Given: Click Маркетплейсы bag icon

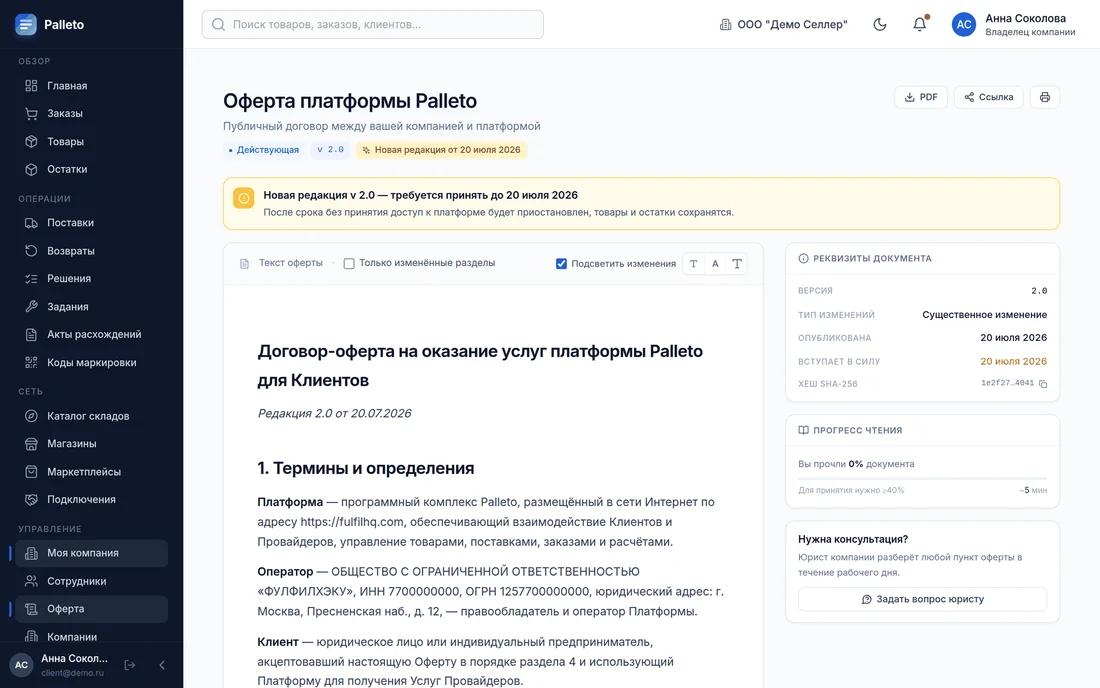Looking at the screenshot, I should pos(31,471).
